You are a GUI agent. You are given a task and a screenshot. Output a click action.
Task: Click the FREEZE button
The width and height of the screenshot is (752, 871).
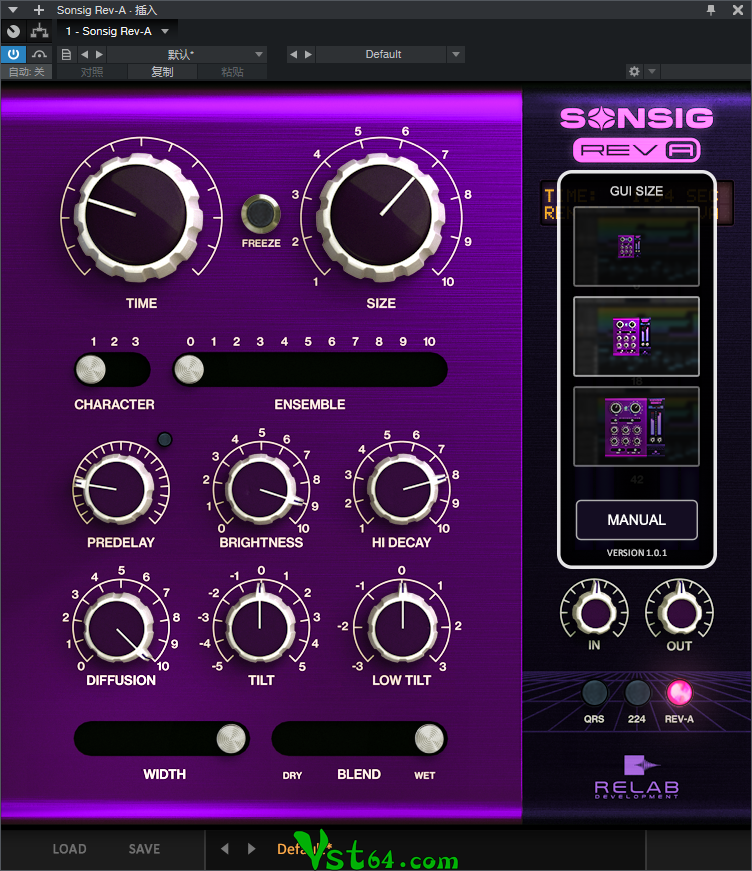[260, 213]
